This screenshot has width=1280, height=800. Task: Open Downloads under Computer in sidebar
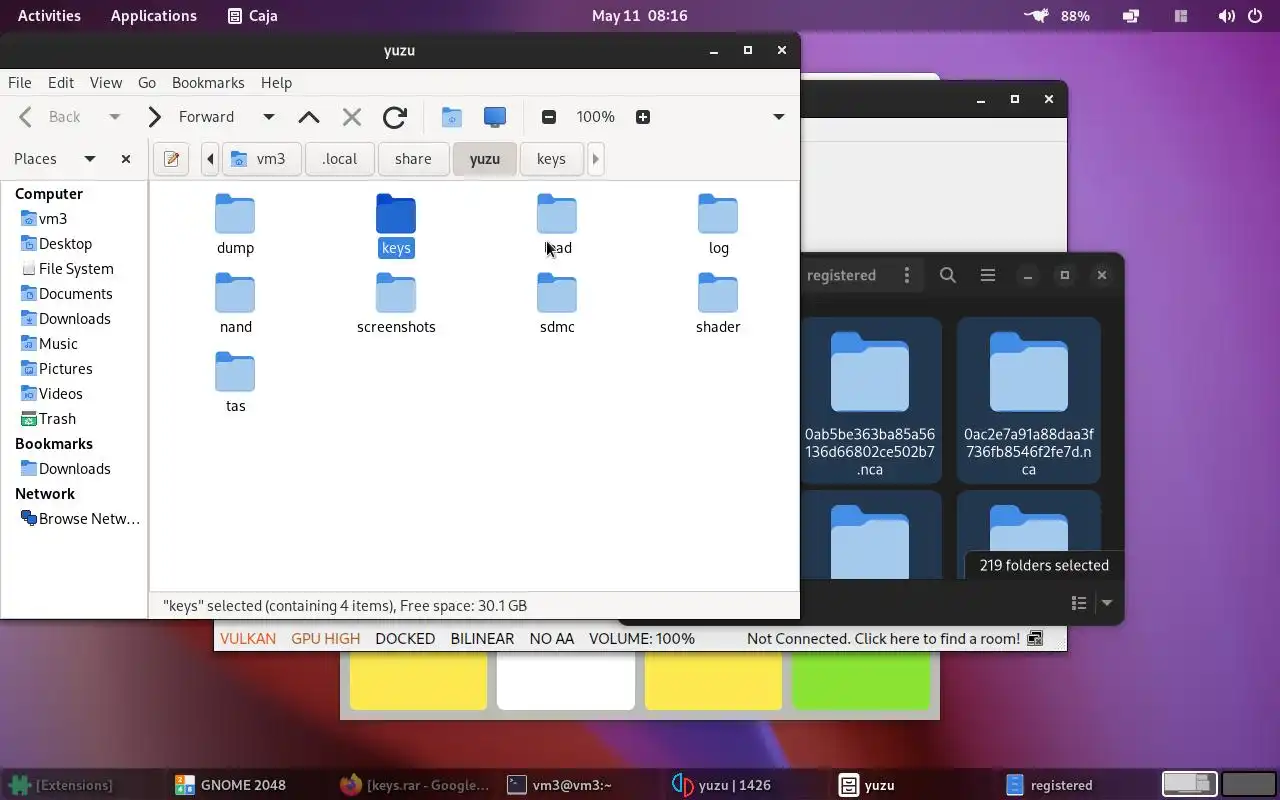[74, 319]
